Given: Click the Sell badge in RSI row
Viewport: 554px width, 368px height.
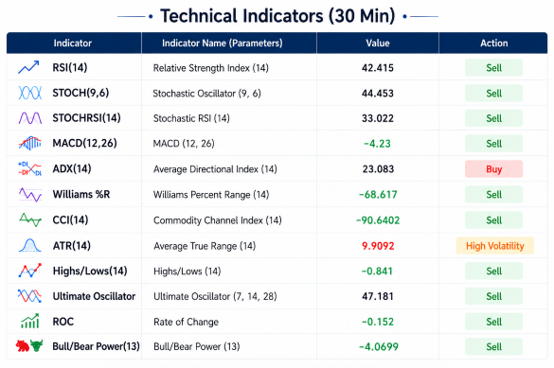Looking at the screenshot, I should pyautogui.click(x=494, y=68).
